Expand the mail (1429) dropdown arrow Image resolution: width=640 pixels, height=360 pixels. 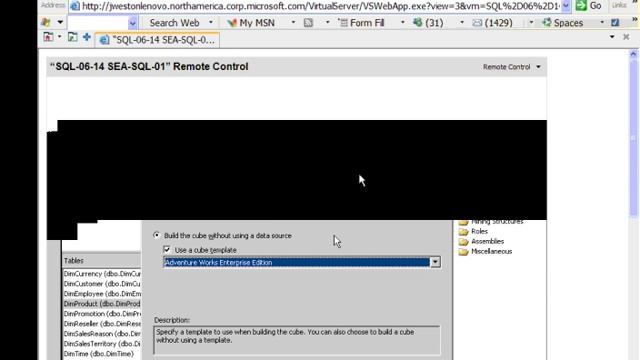click(x=531, y=23)
